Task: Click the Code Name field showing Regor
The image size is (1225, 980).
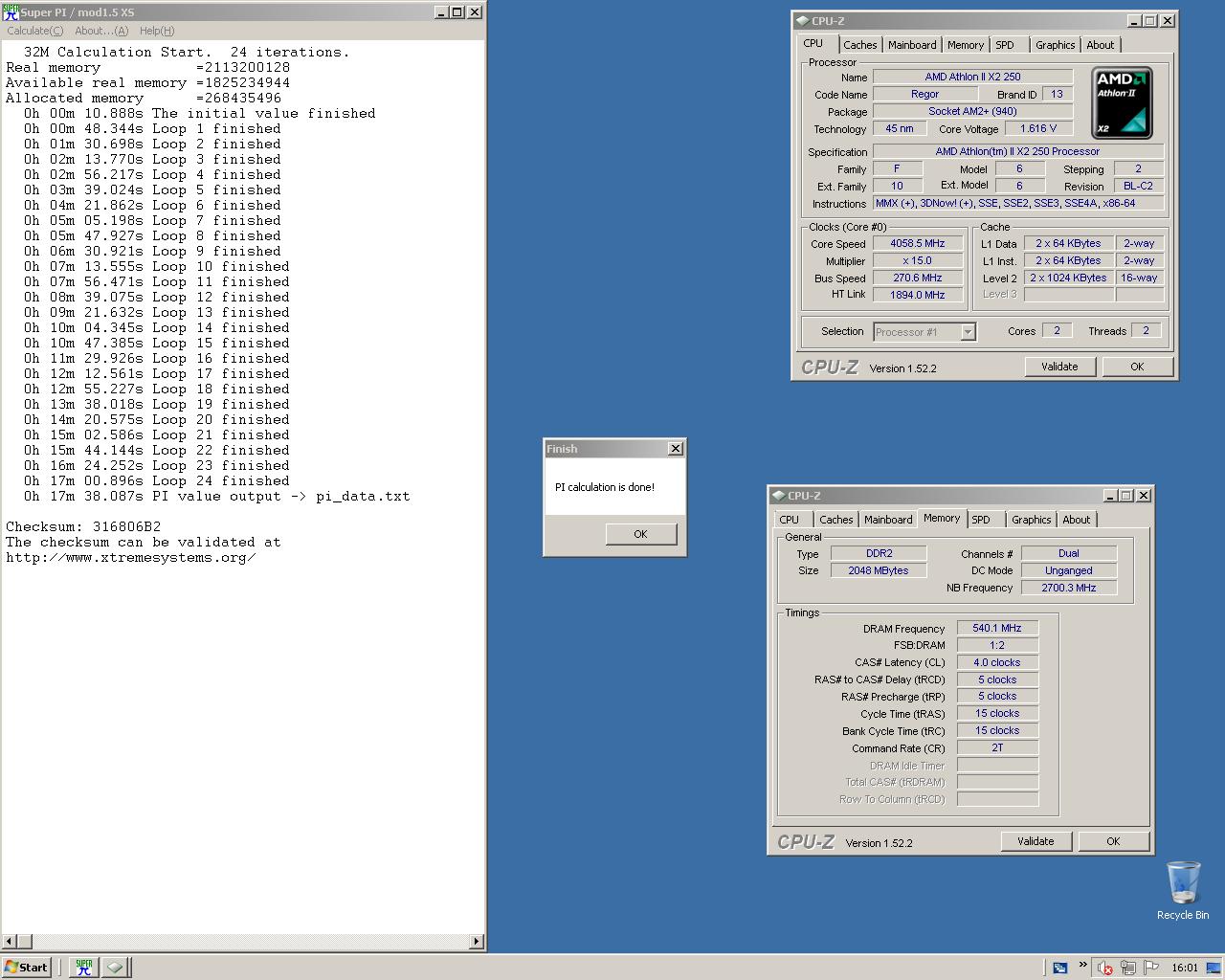Action: click(924, 94)
